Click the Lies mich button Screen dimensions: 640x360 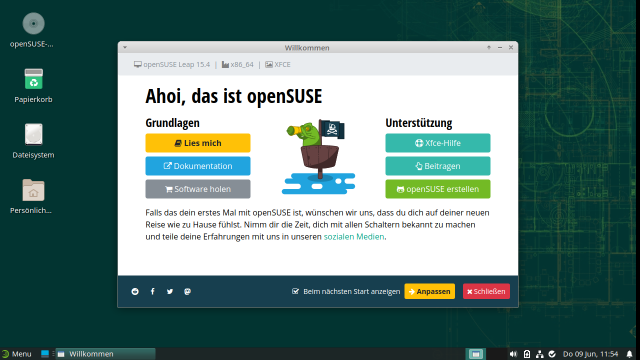click(x=198, y=143)
